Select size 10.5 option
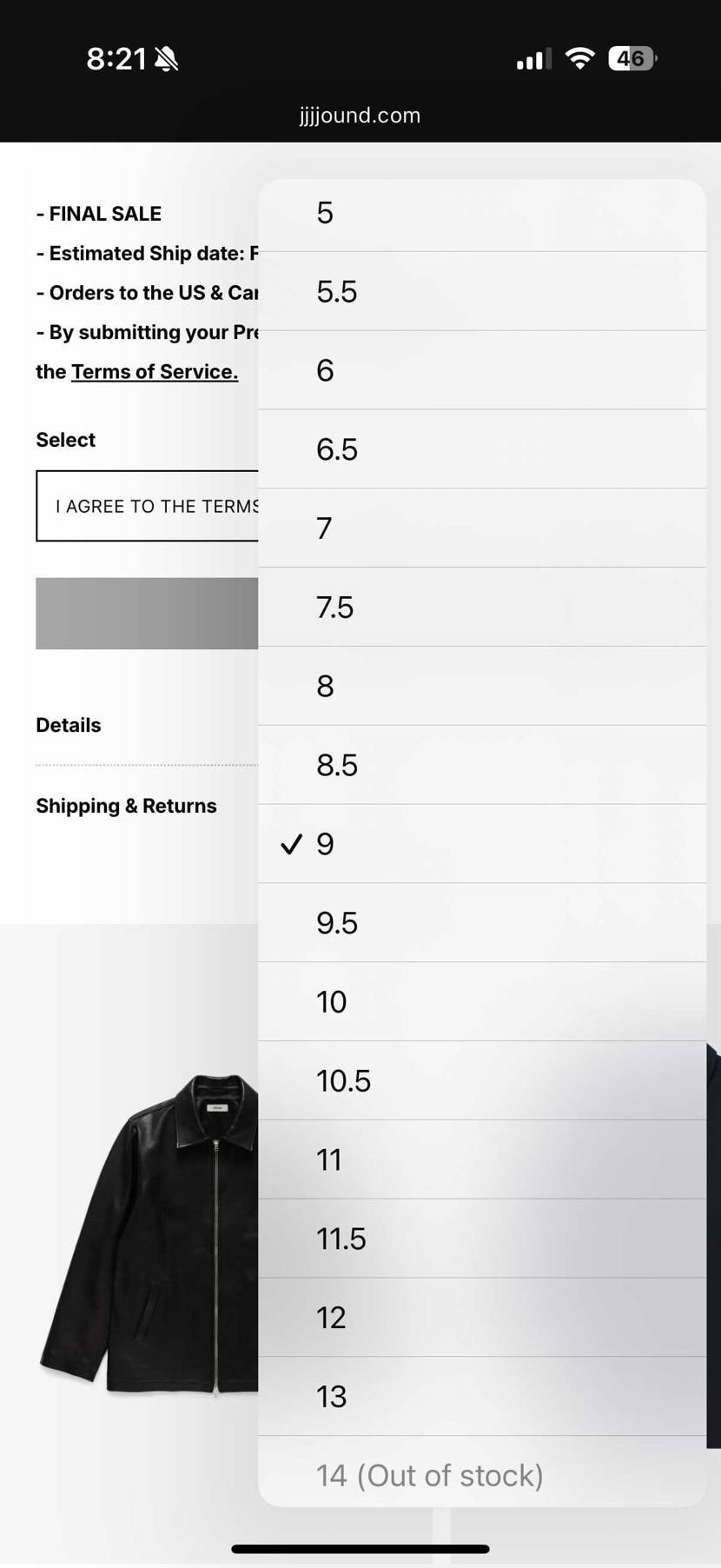The image size is (721, 1568). [481, 1081]
